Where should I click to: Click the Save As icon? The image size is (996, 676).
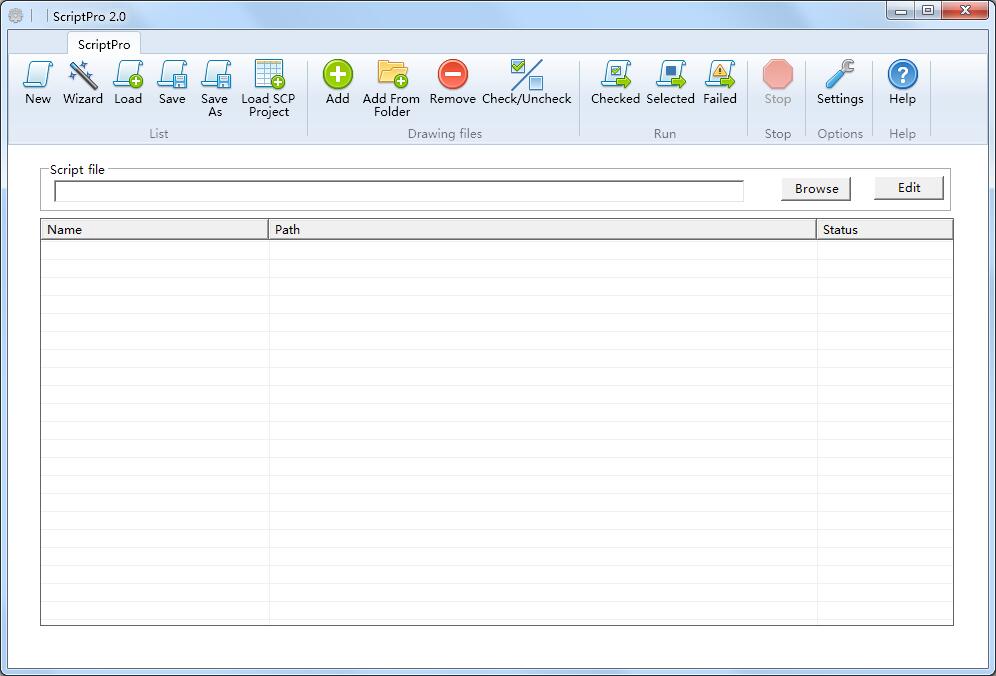click(215, 87)
